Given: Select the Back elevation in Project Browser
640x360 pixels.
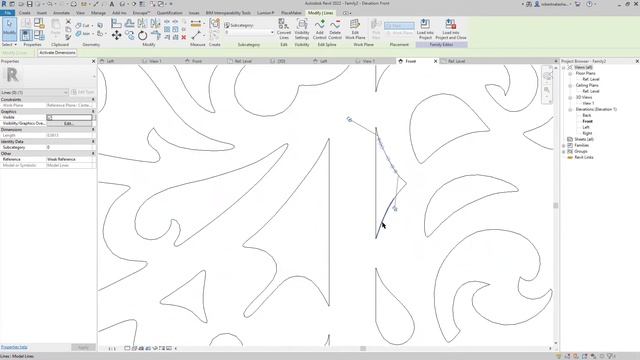Looking at the screenshot, I should click(587, 116).
